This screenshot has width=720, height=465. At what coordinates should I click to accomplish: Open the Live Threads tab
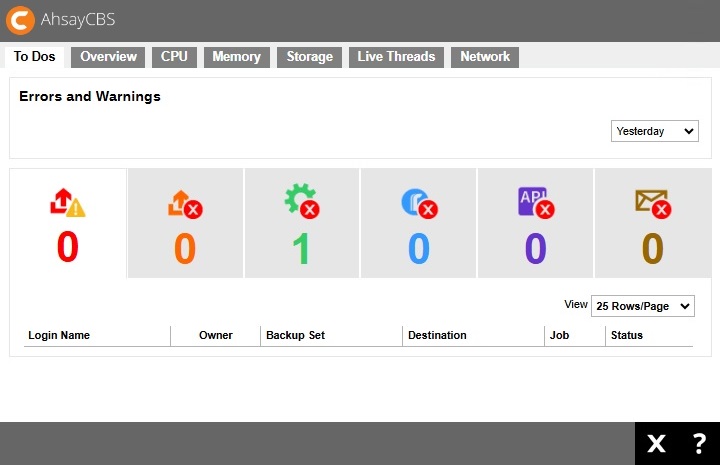coord(396,57)
